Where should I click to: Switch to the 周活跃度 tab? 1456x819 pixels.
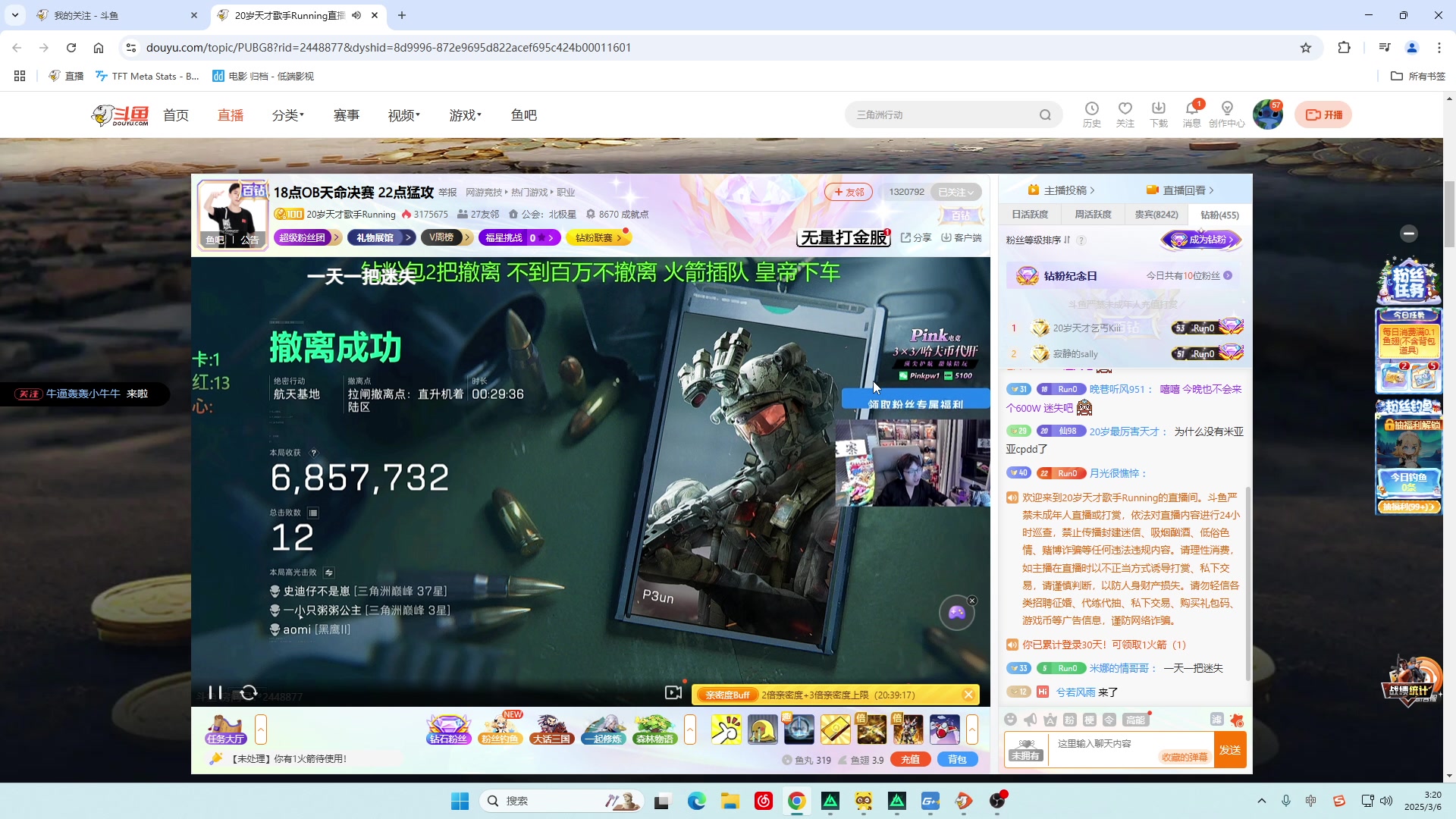click(x=1093, y=215)
